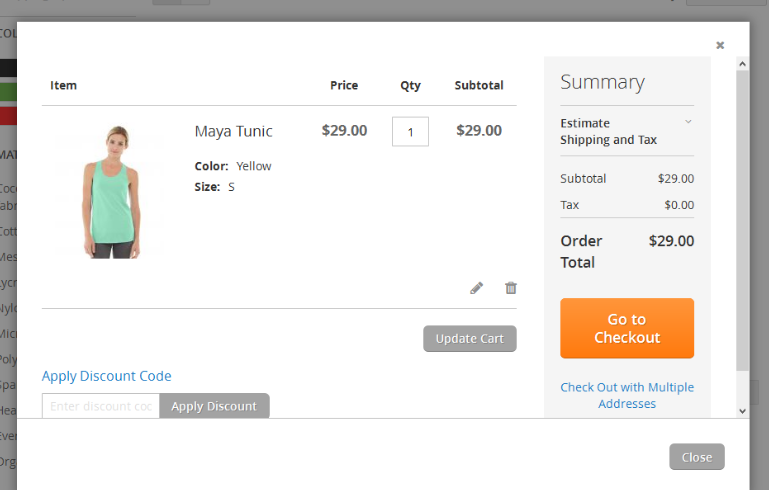The image size is (769, 490).
Task: Click the Estimate Shipping chevron arrow
Action: tap(688, 122)
